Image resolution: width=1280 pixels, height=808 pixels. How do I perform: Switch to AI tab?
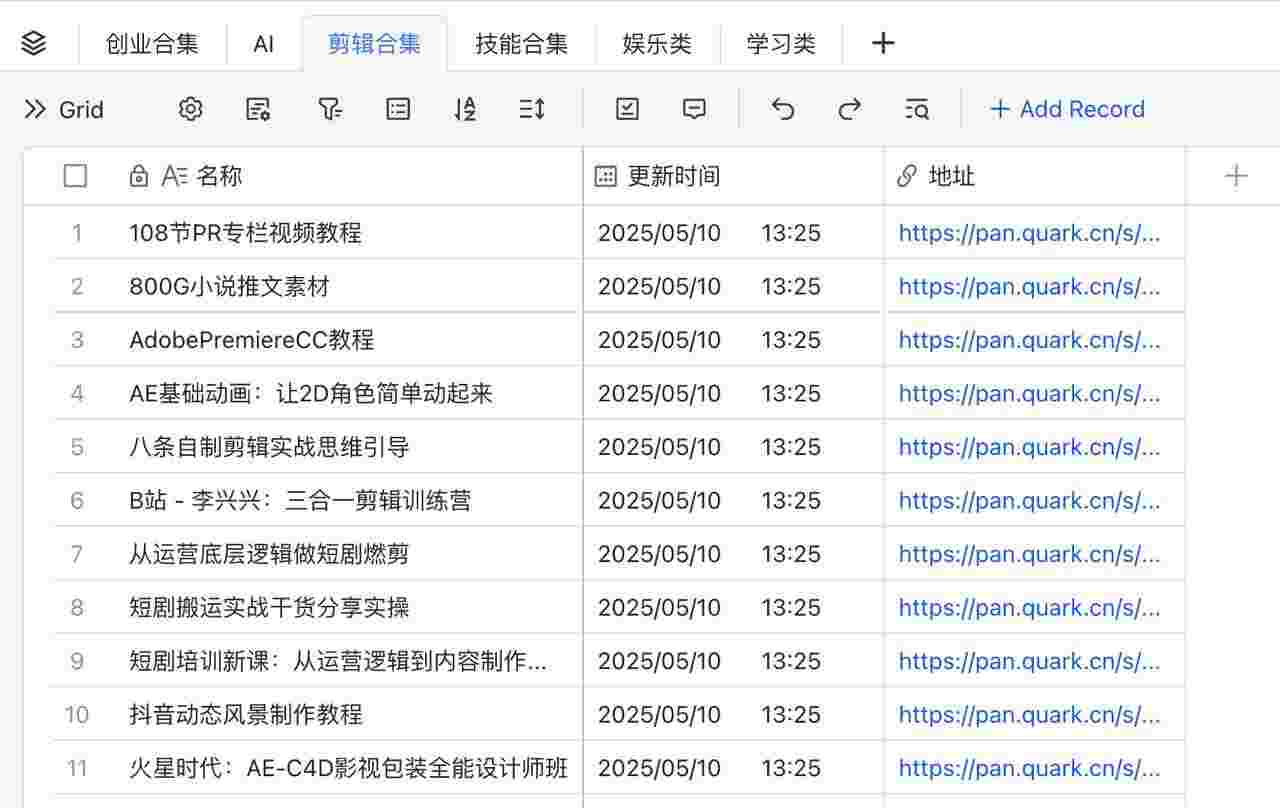[x=264, y=43]
